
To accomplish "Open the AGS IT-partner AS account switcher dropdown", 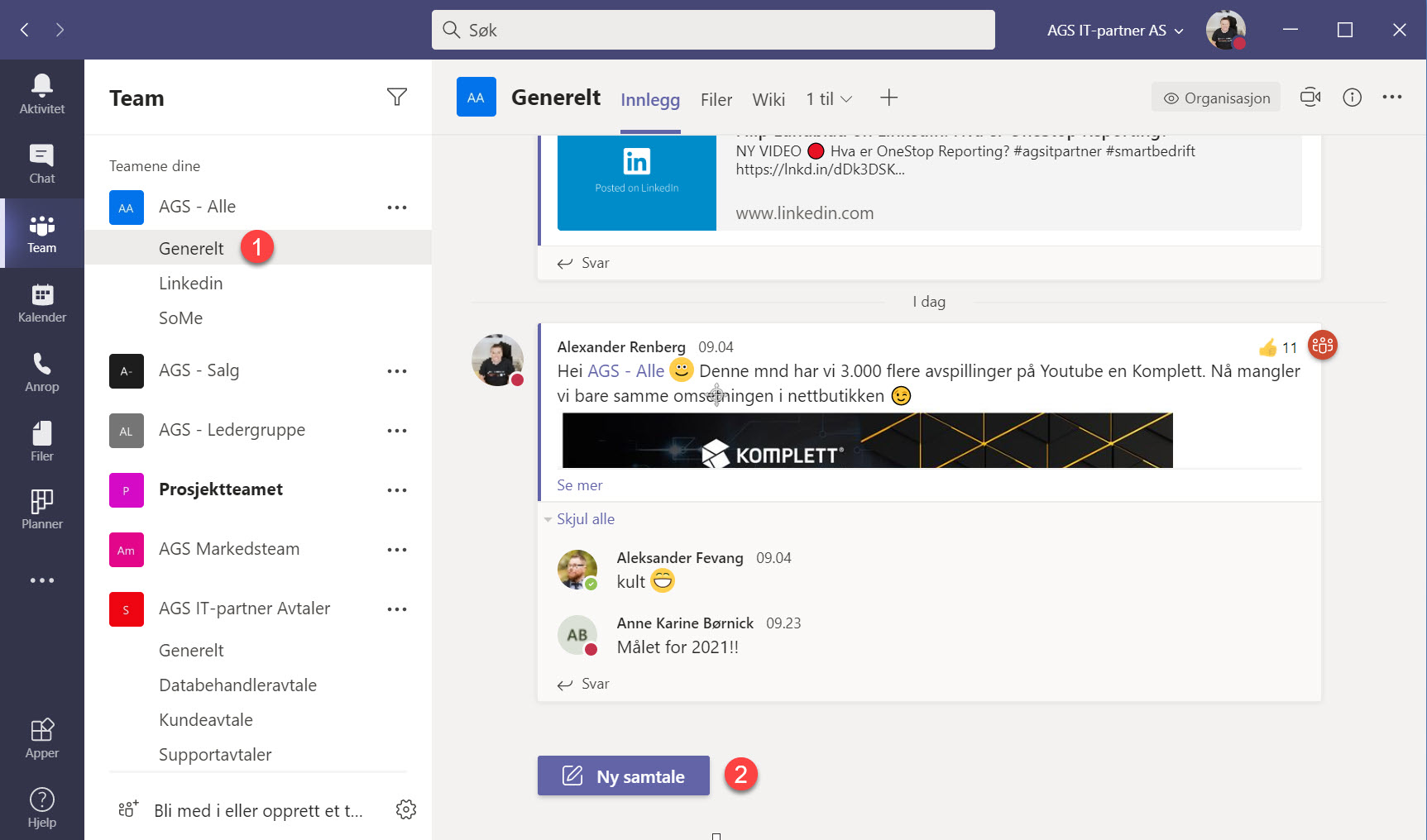I will click(1113, 30).
